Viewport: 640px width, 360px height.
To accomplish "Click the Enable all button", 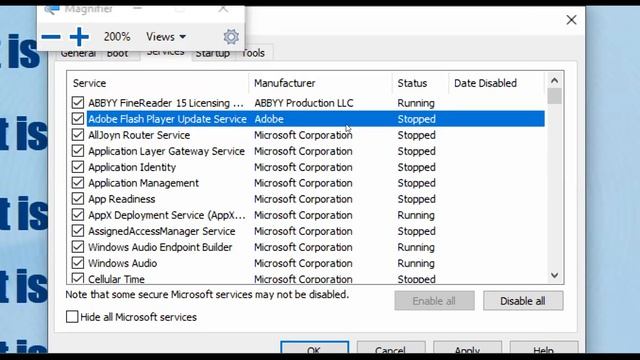I will (x=434, y=301).
